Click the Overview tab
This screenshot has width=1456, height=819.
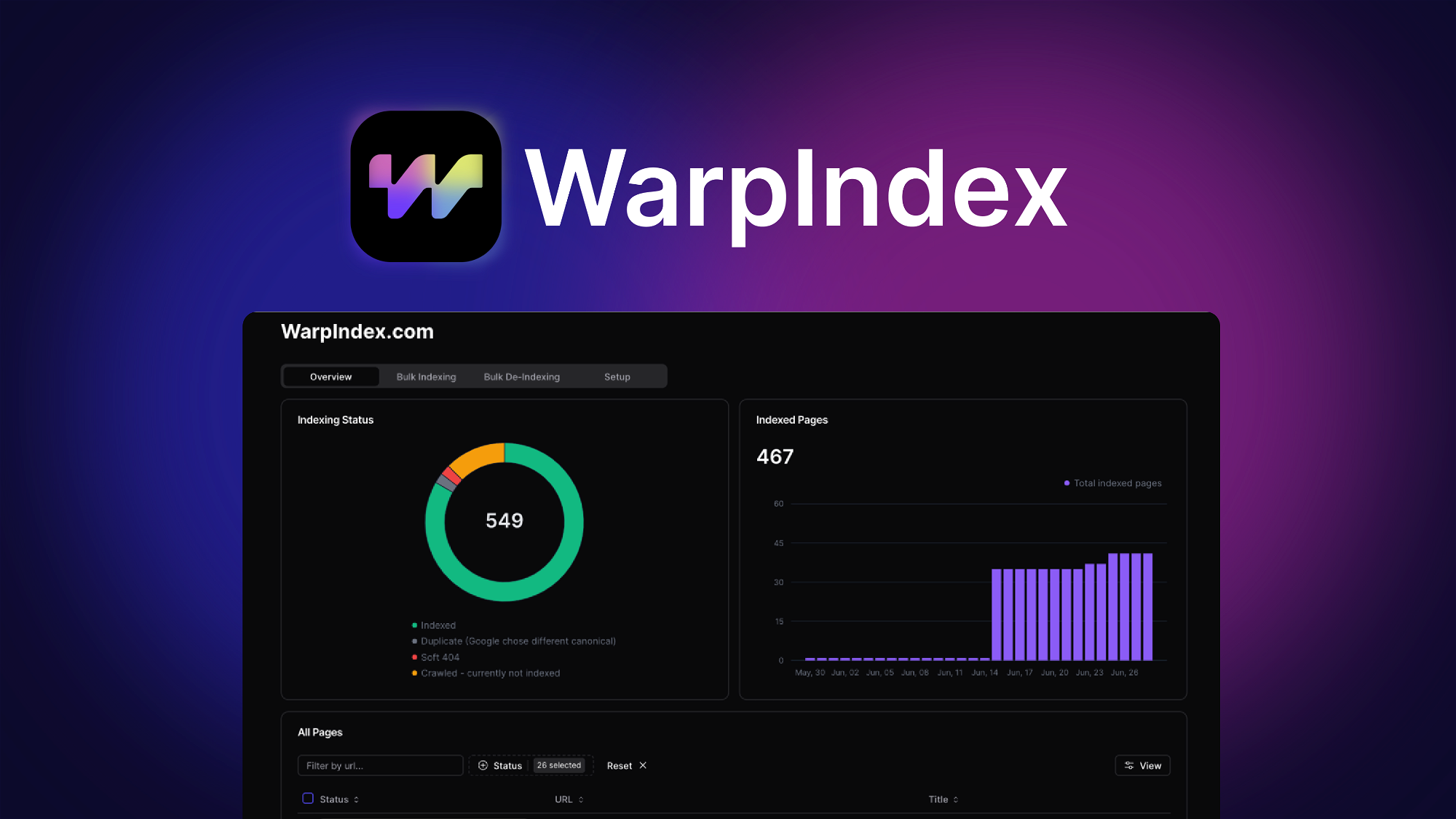click(x=331, y=376)
